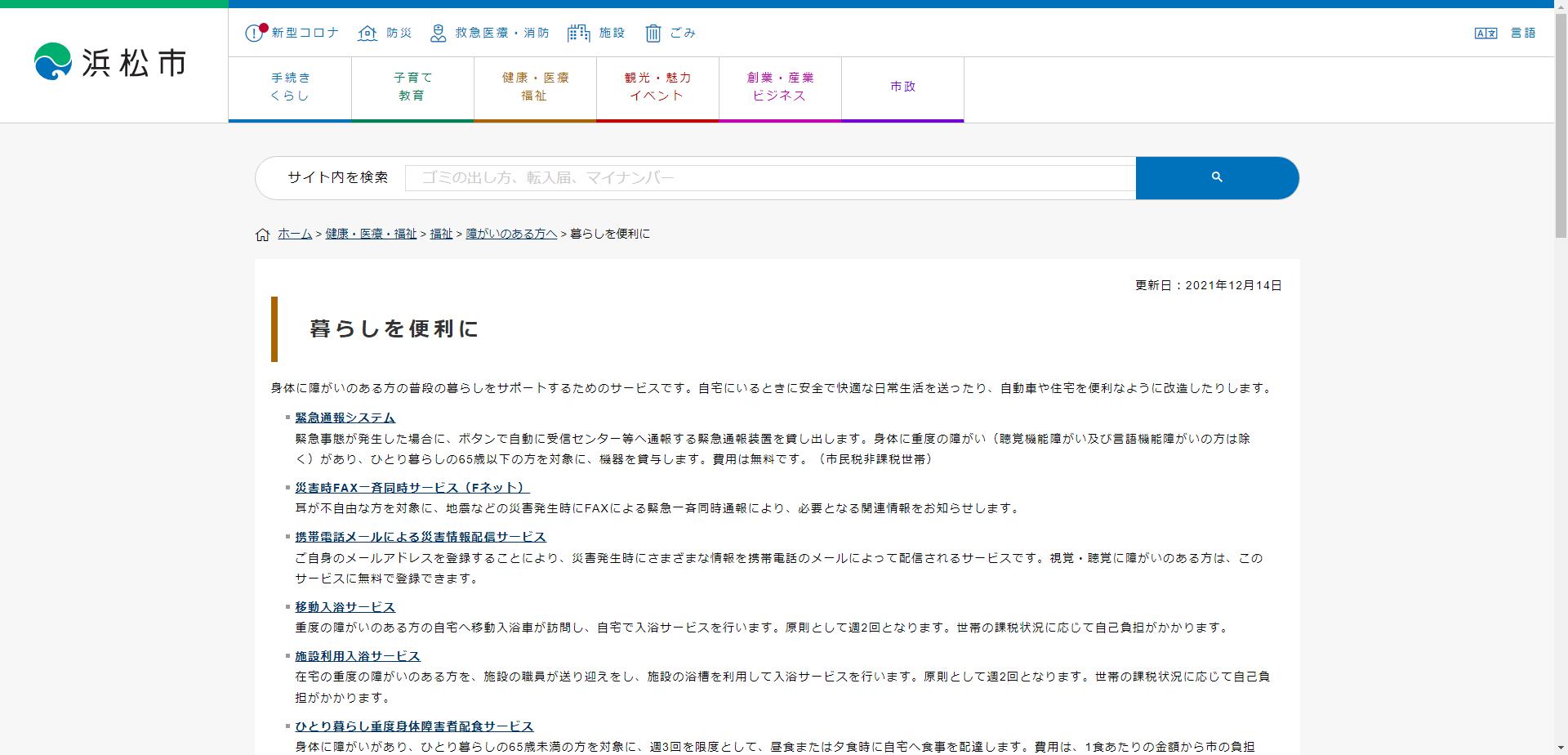Open the 手続き くらし menu tab
Screen dimensions: 1568x755
pos(290,88)
